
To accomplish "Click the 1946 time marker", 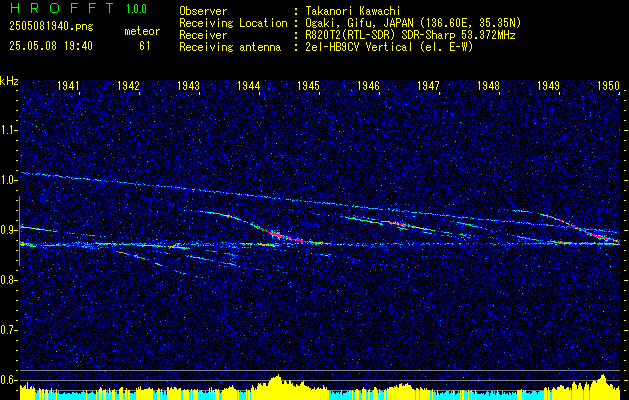I will click(368, 85).
